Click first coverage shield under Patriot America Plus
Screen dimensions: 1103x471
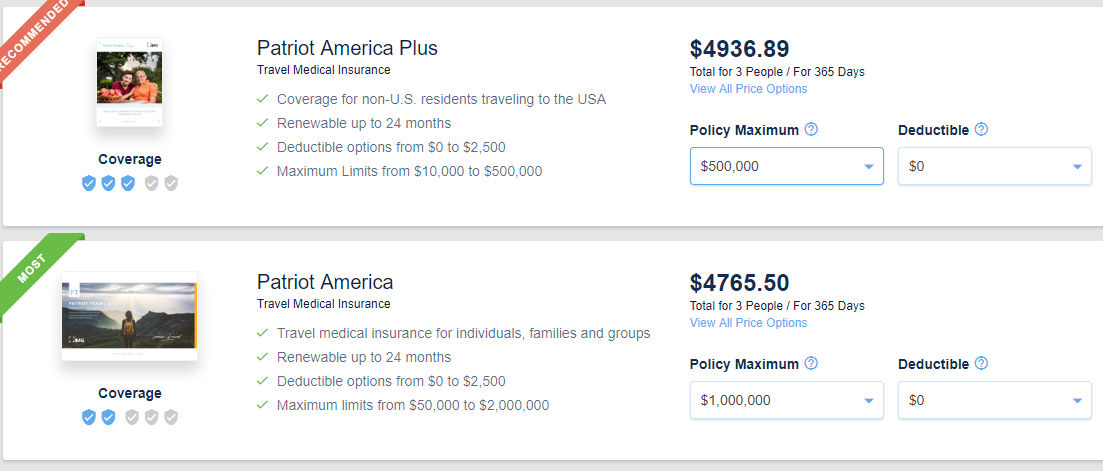[x=89, y=183]
